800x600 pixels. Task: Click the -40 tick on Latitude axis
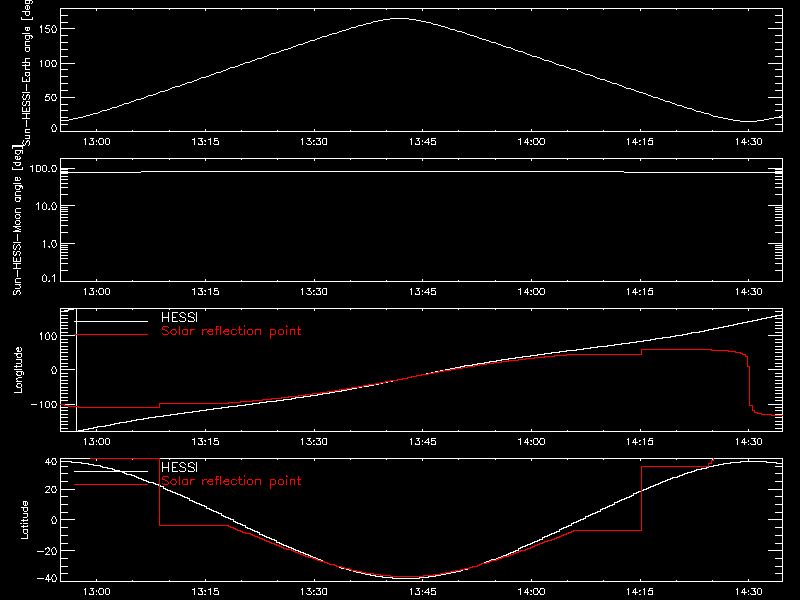(x=47, y=579)
